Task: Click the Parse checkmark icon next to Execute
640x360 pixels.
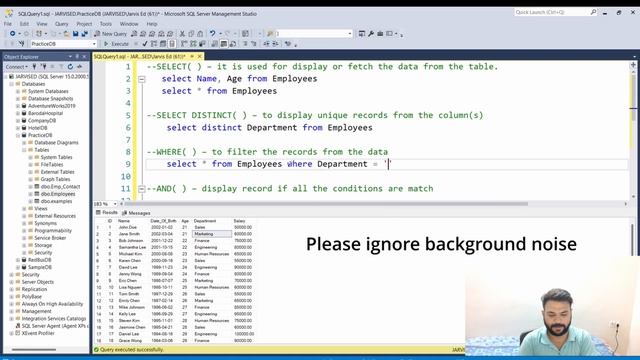Action: [x=144, y=44]
